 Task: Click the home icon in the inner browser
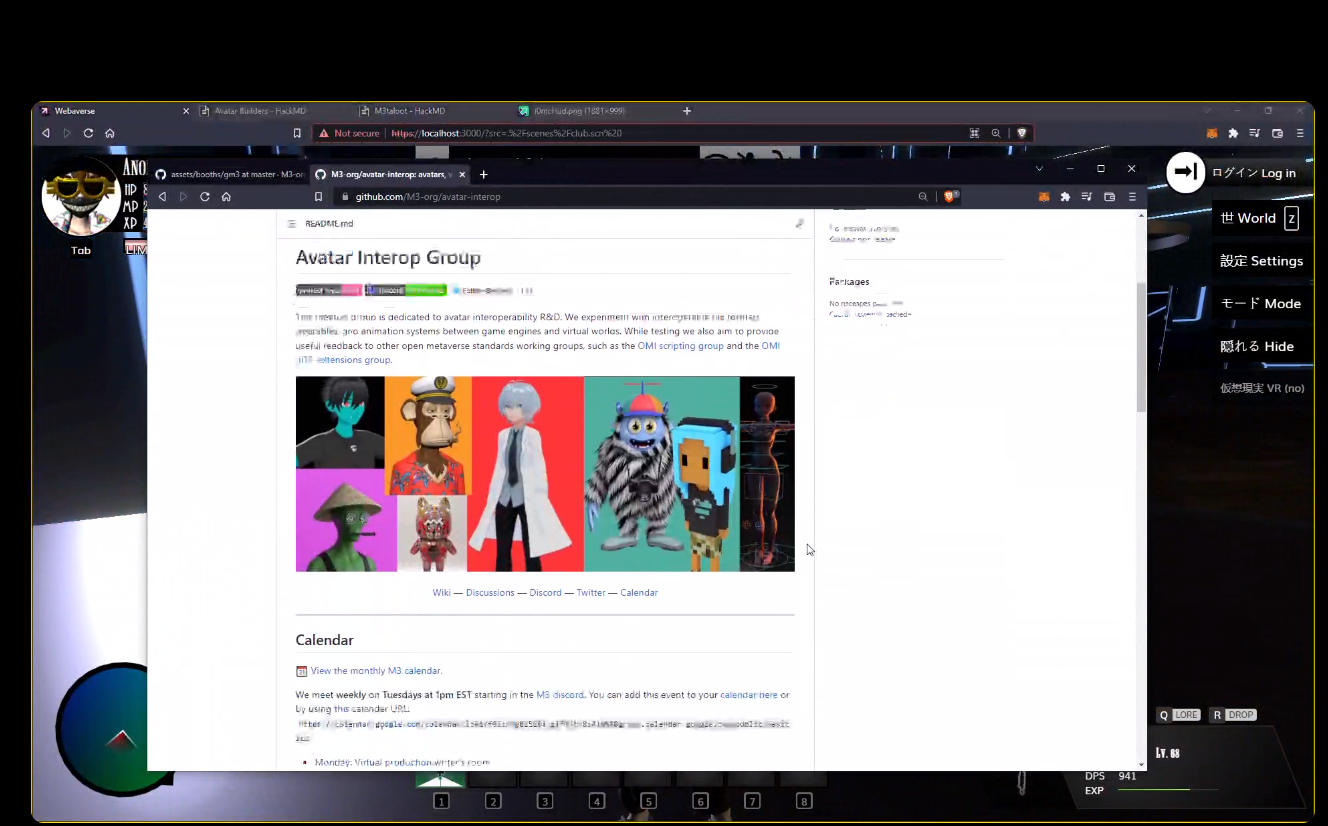[x=226, y=196]
